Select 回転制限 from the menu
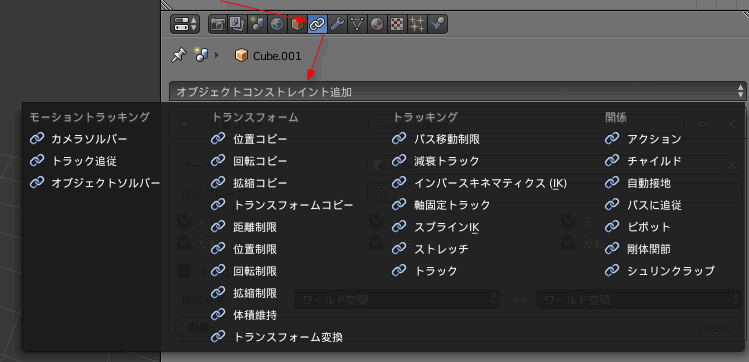 click(x=244, y=271)
